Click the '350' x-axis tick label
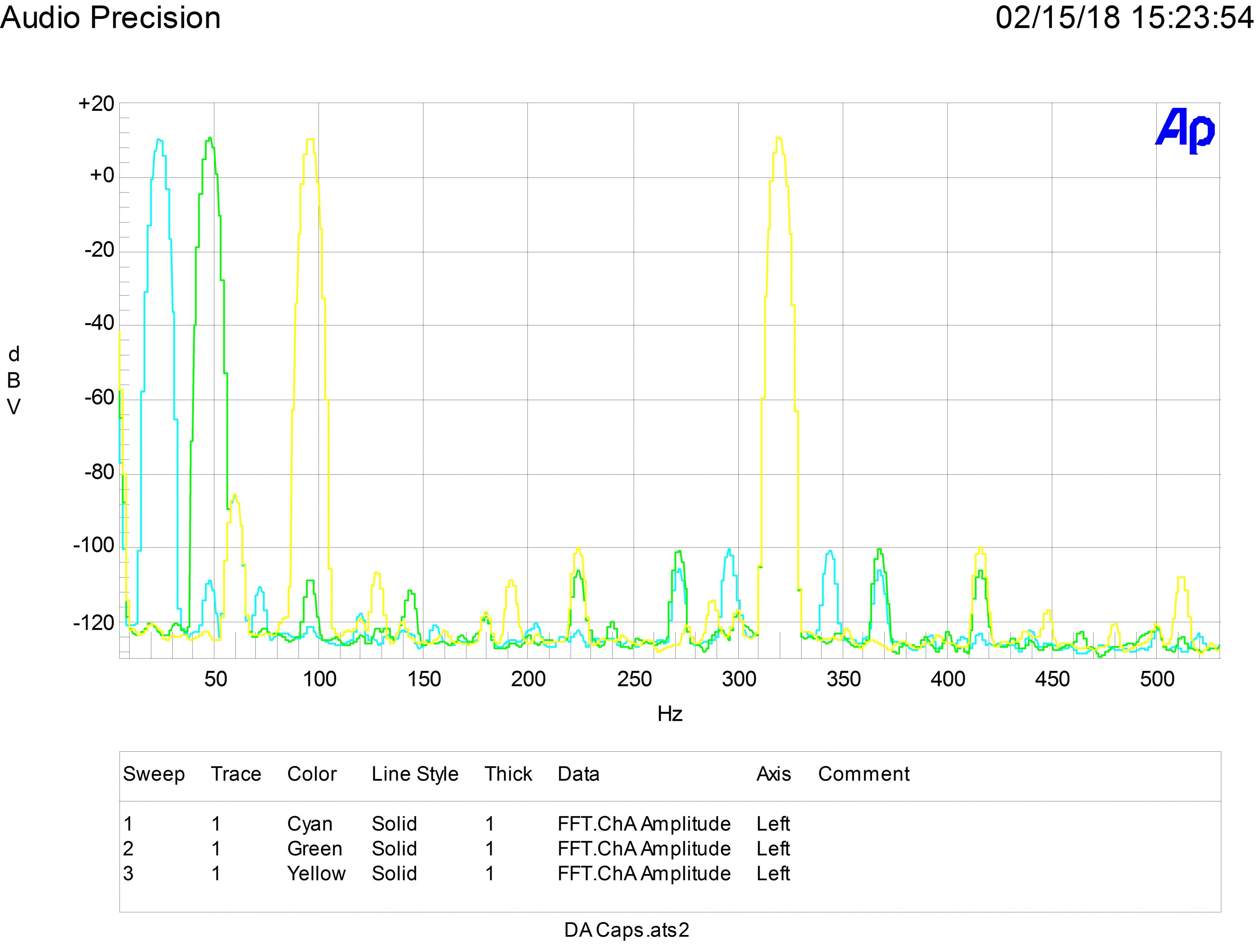Screen dimensions: 1256x952 pyautogui.click(x=844, y=679)
